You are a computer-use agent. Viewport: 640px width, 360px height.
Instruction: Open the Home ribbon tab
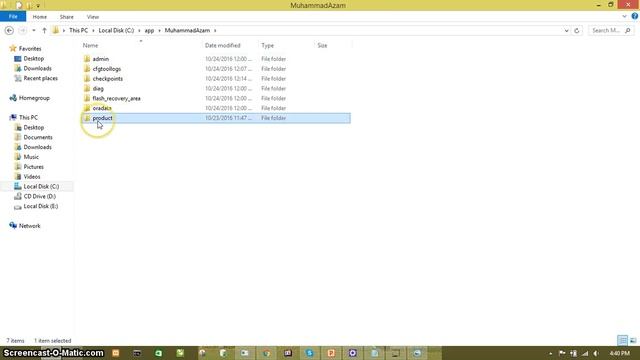[40, 17]
